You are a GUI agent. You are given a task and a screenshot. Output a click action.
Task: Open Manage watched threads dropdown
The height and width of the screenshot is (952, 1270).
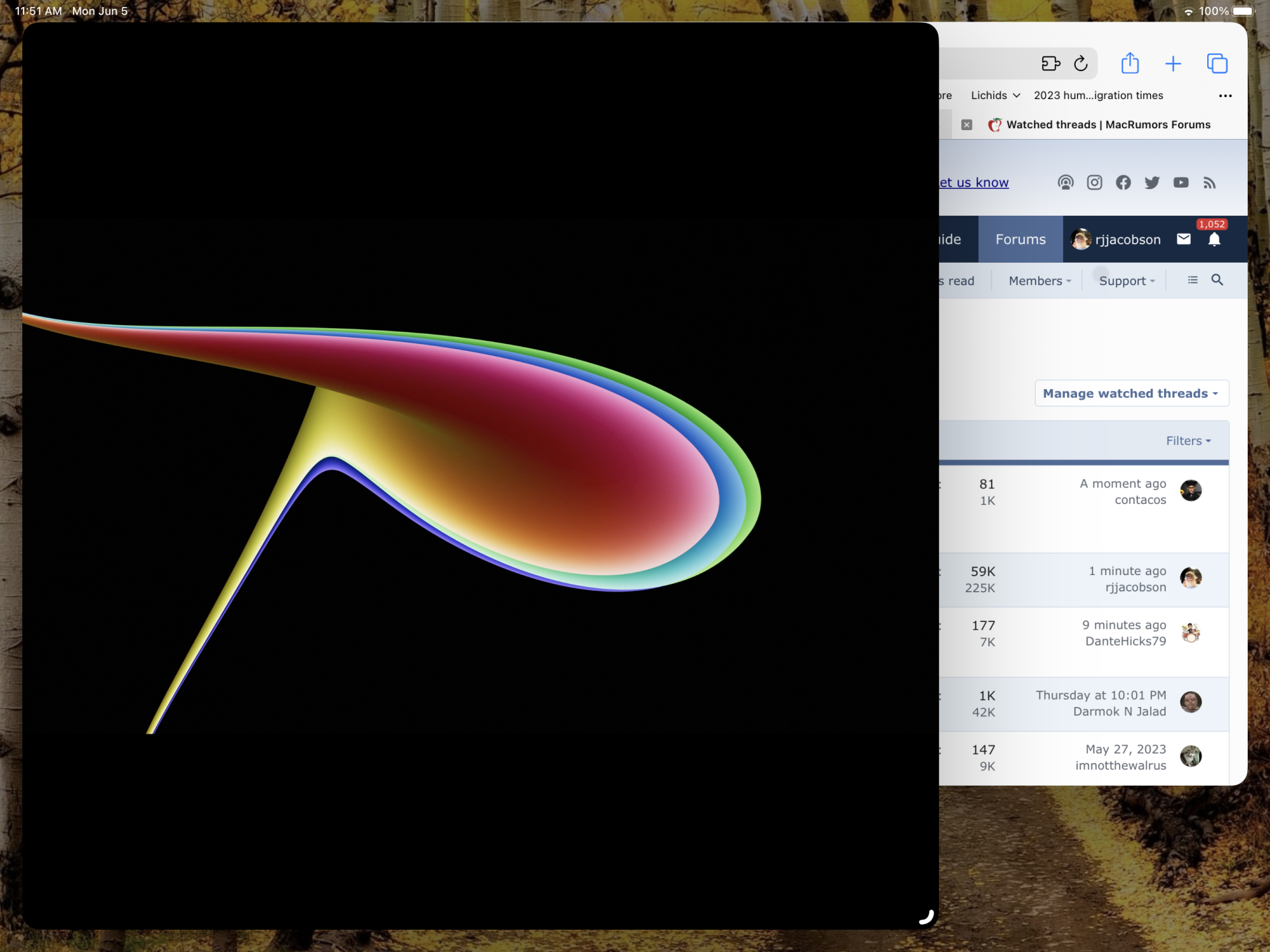pos(1132,393)
